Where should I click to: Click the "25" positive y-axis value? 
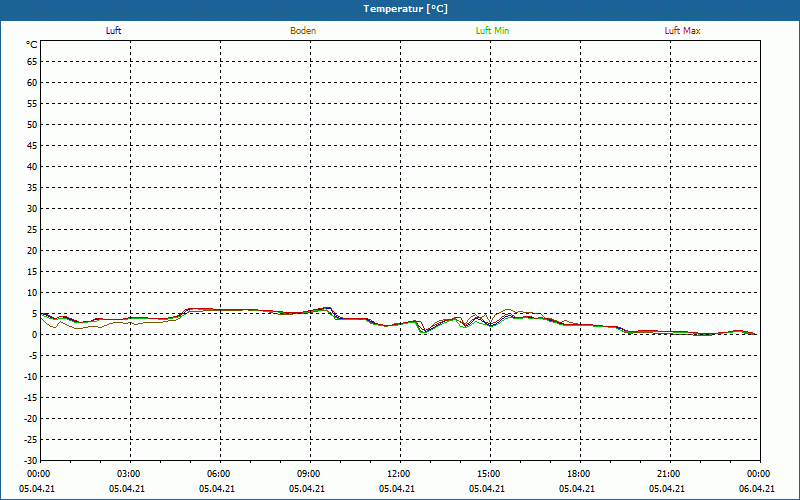point(32,230)
